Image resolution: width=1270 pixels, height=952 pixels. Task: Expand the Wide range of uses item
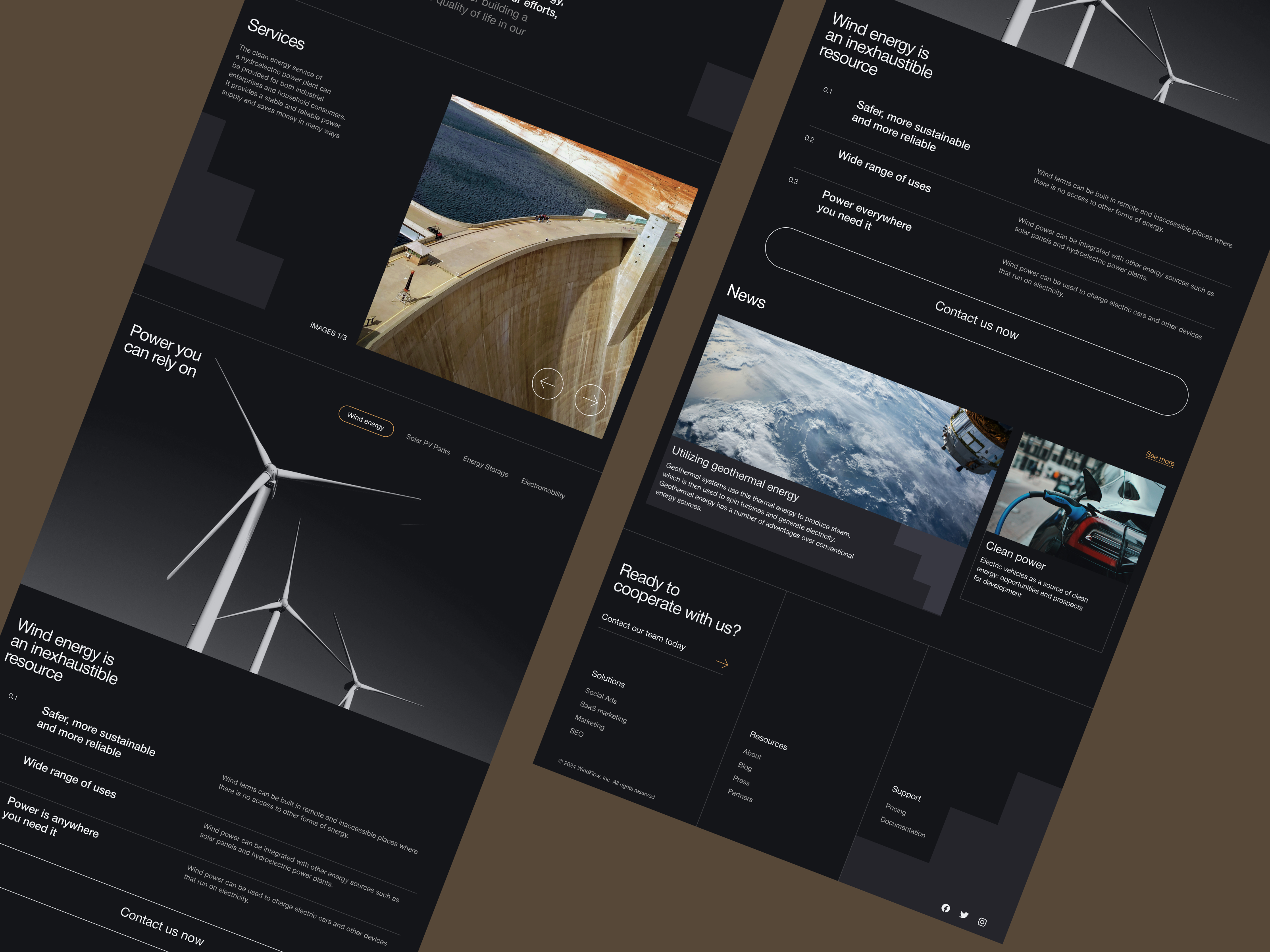[x=884, y=171]
